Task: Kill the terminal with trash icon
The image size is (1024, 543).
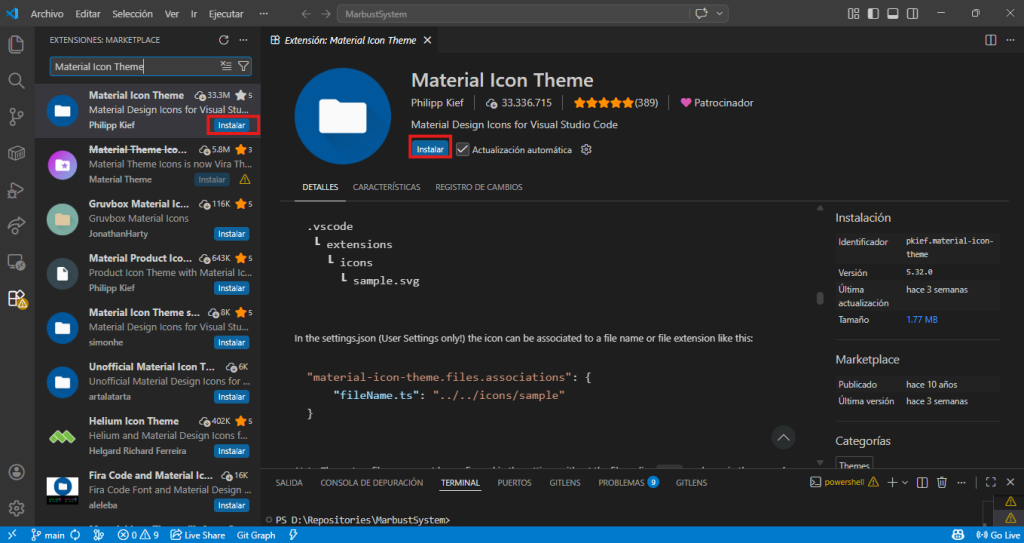Action: 942,483
